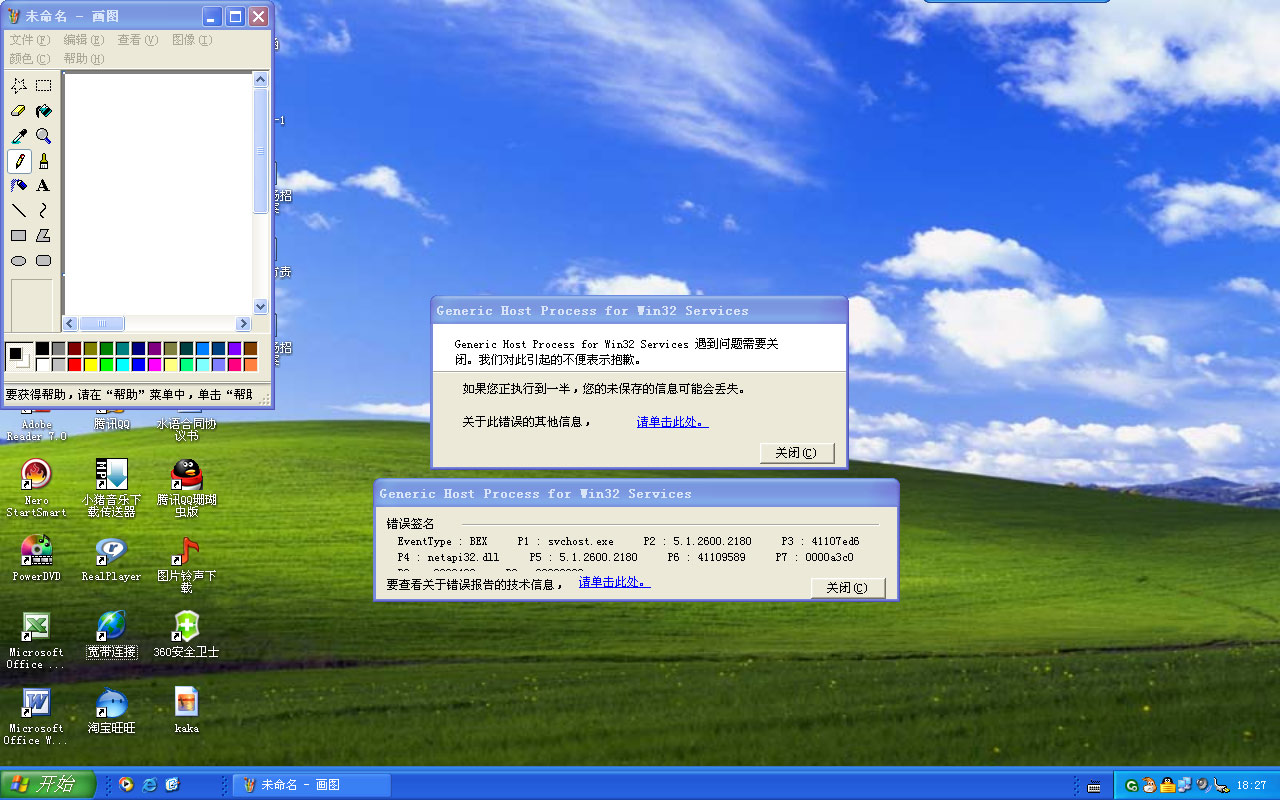Screen dimensions: 1280x800
Task: Open the 颜色(C) menu in Paint
Action: (30, 59)
